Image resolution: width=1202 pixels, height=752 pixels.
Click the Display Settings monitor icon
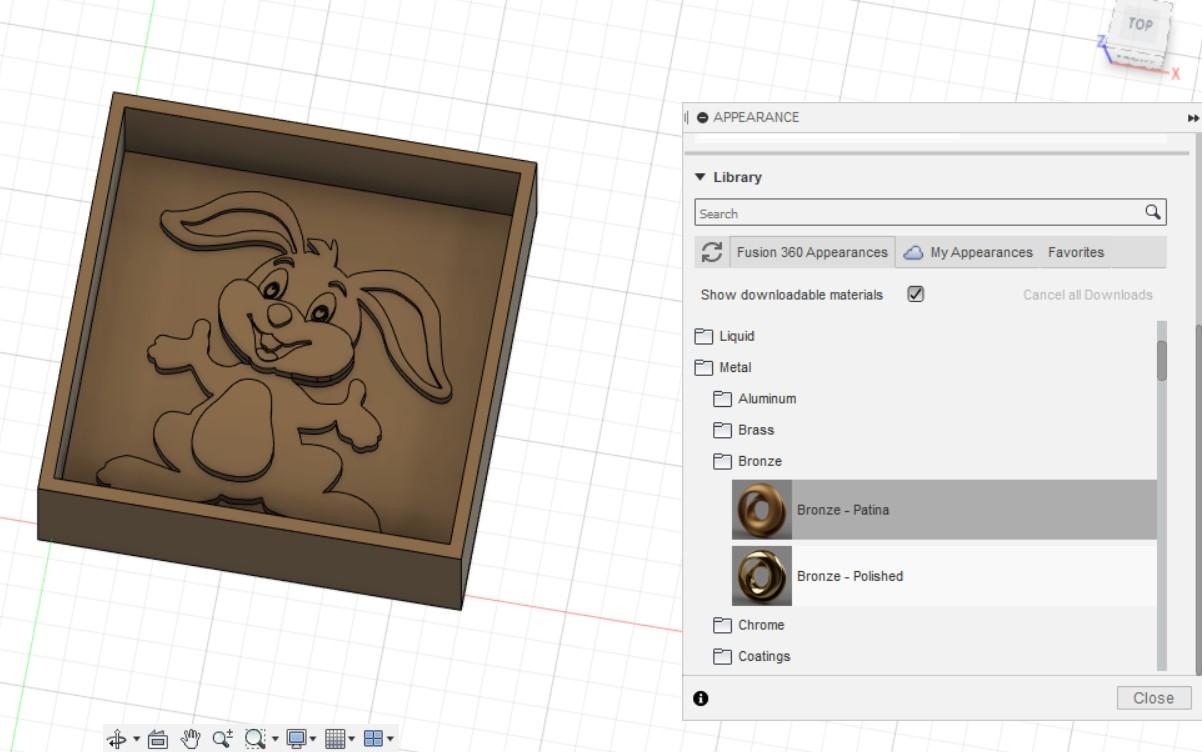point(296,739)
